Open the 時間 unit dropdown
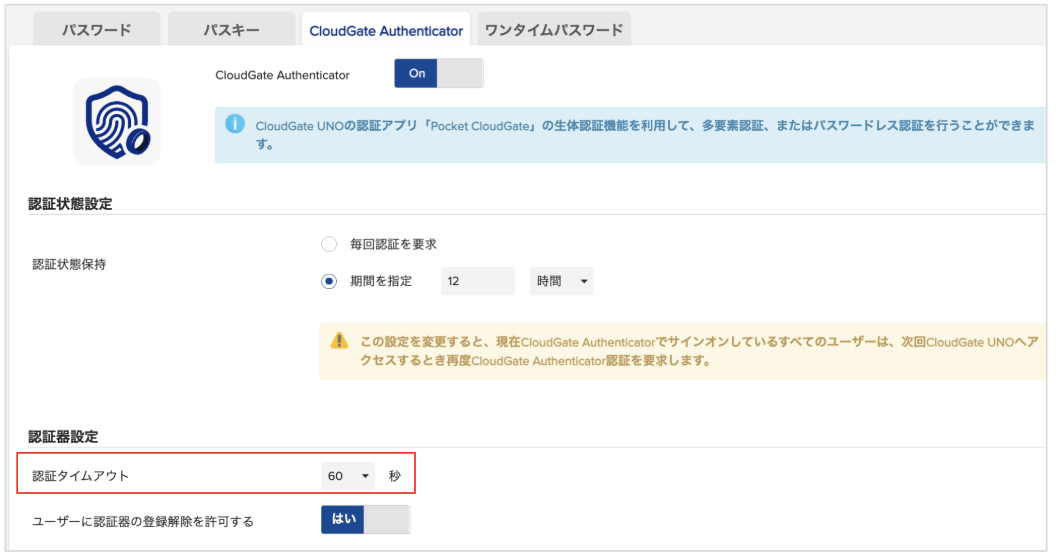Image resolution: width=1056 pixels, height=558 pixels. tap(561, 281)
